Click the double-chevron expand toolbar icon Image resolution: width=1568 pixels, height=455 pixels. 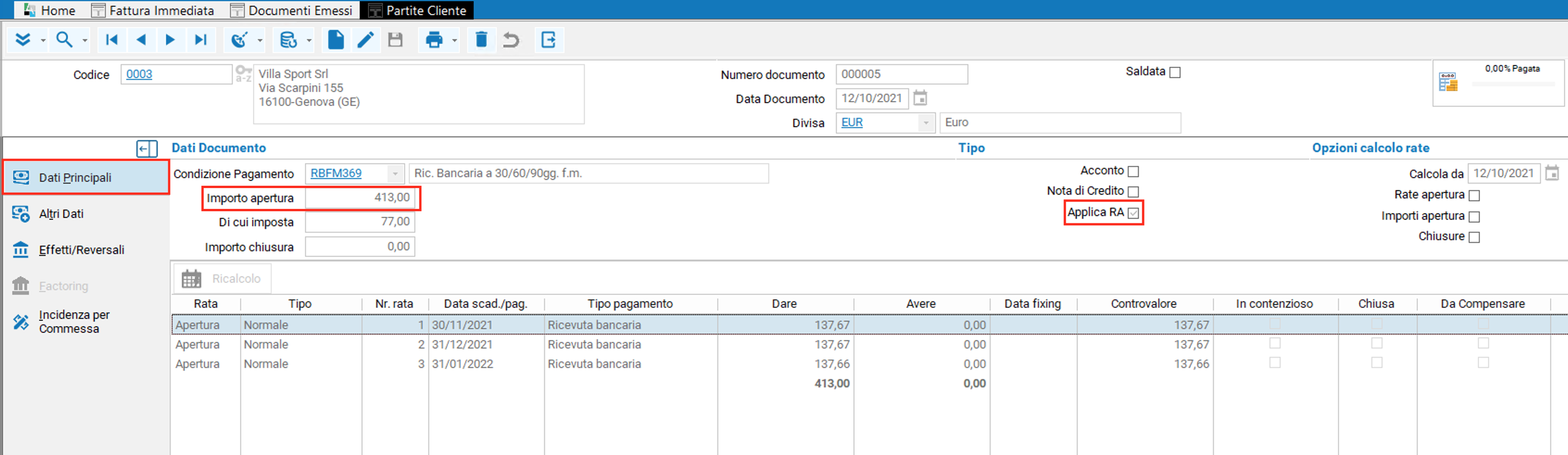[x=23, y=40]
